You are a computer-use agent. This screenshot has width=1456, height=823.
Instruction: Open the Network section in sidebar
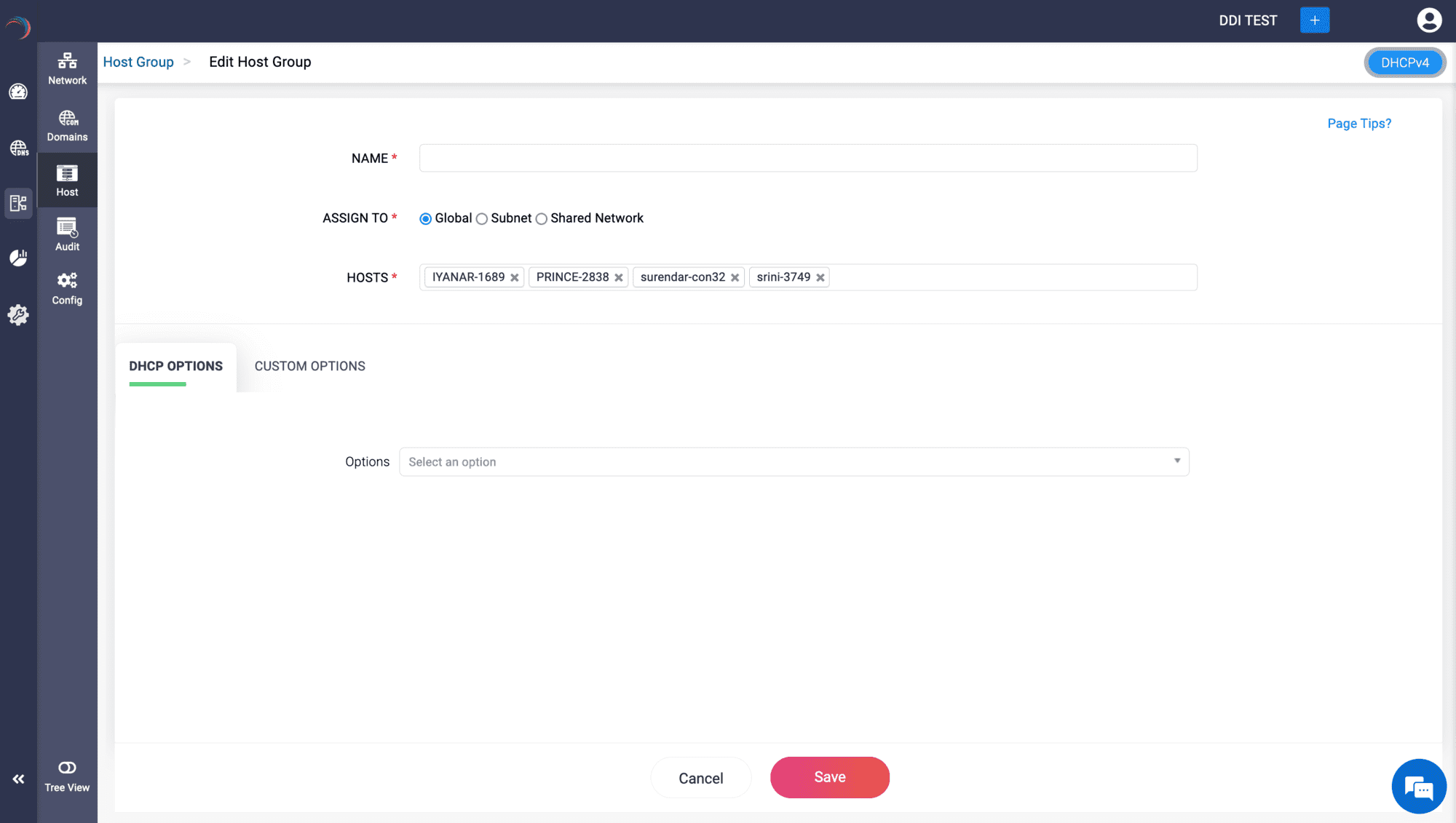[x=67, y=68]
